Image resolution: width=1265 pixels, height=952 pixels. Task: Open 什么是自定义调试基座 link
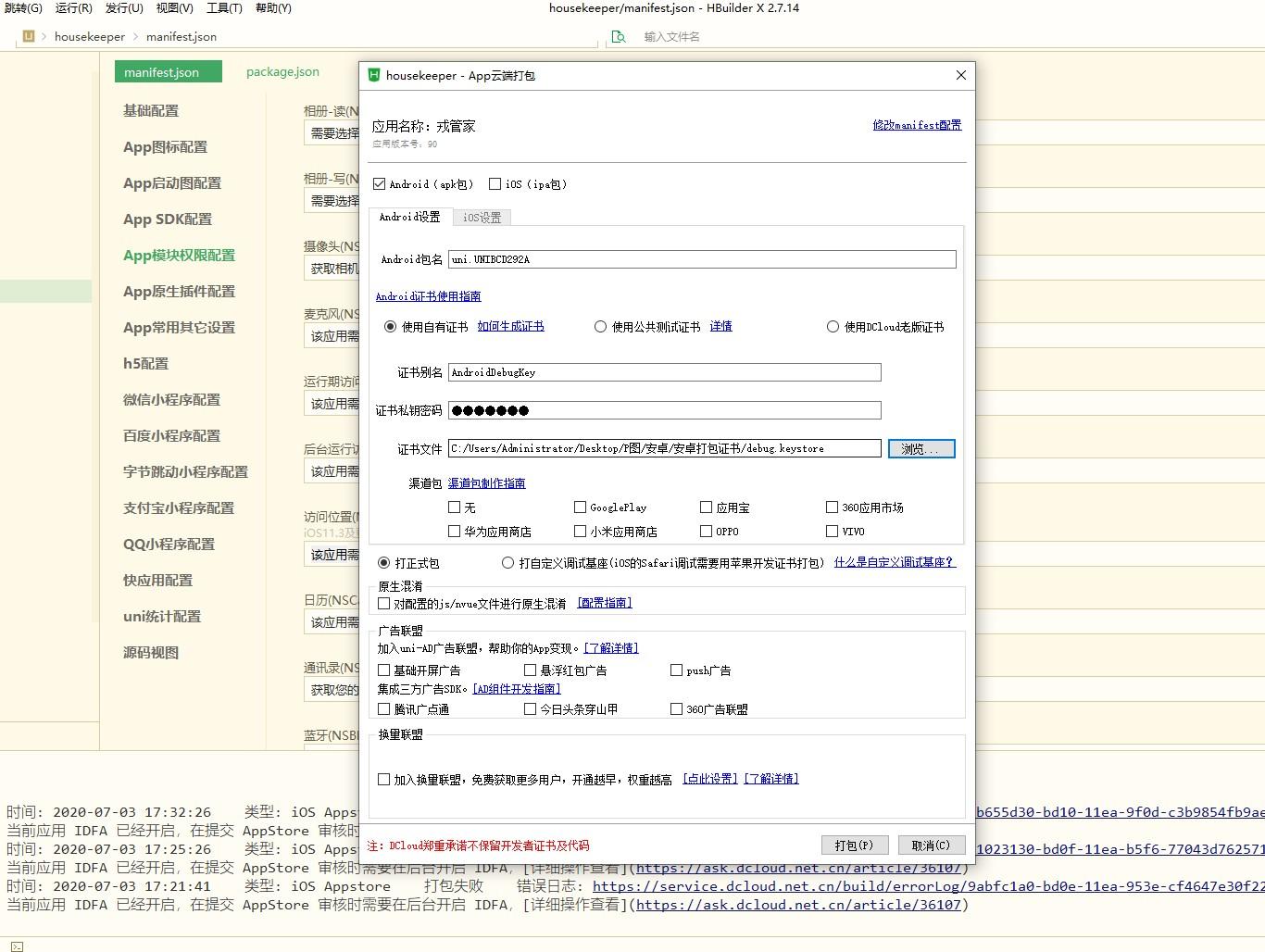coord(894,562)
